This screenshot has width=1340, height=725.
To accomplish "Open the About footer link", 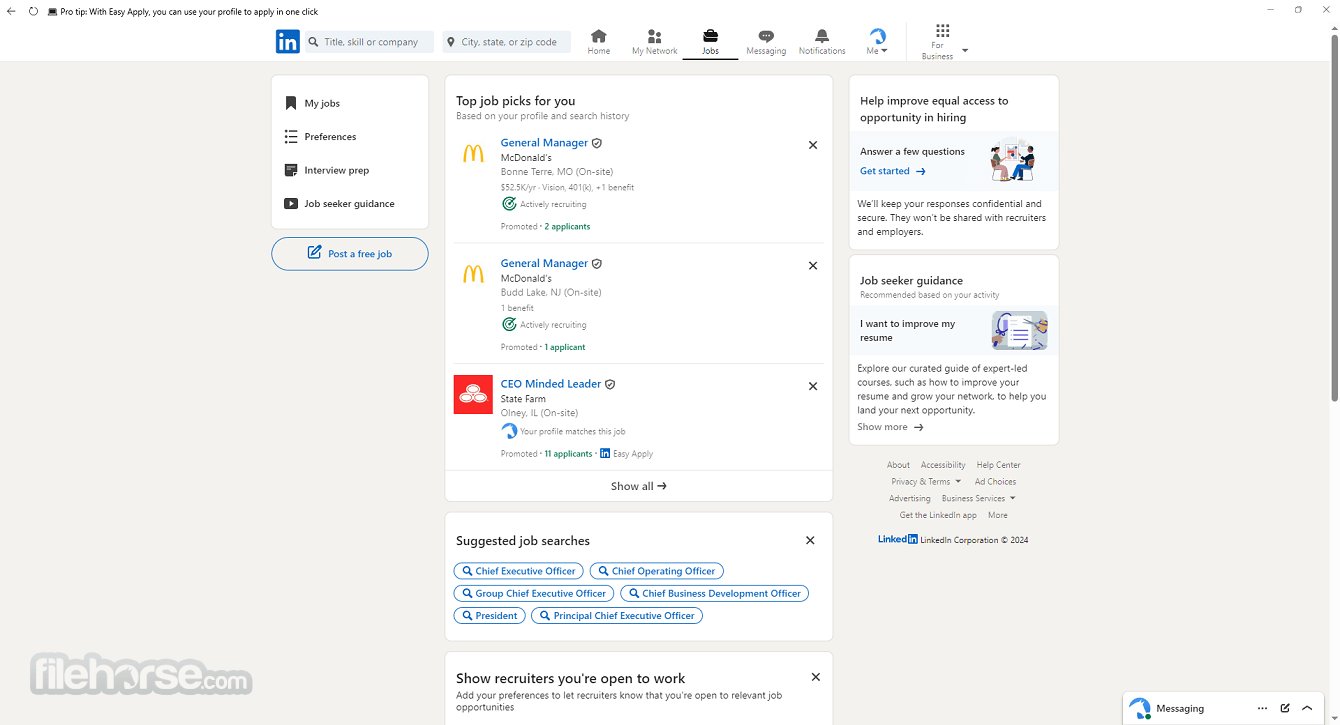I will coord(898,465).
